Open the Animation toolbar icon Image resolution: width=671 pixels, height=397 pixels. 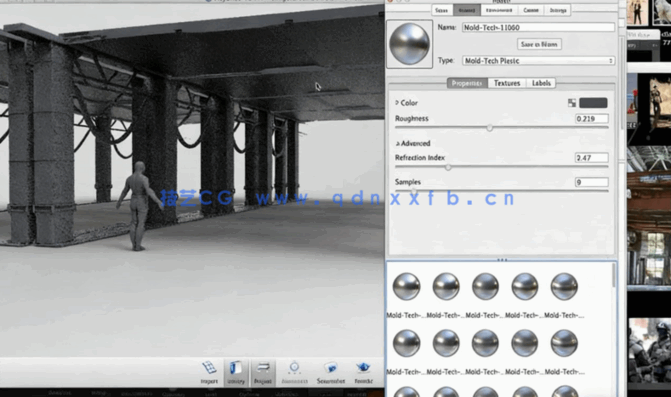coord(294,372)
